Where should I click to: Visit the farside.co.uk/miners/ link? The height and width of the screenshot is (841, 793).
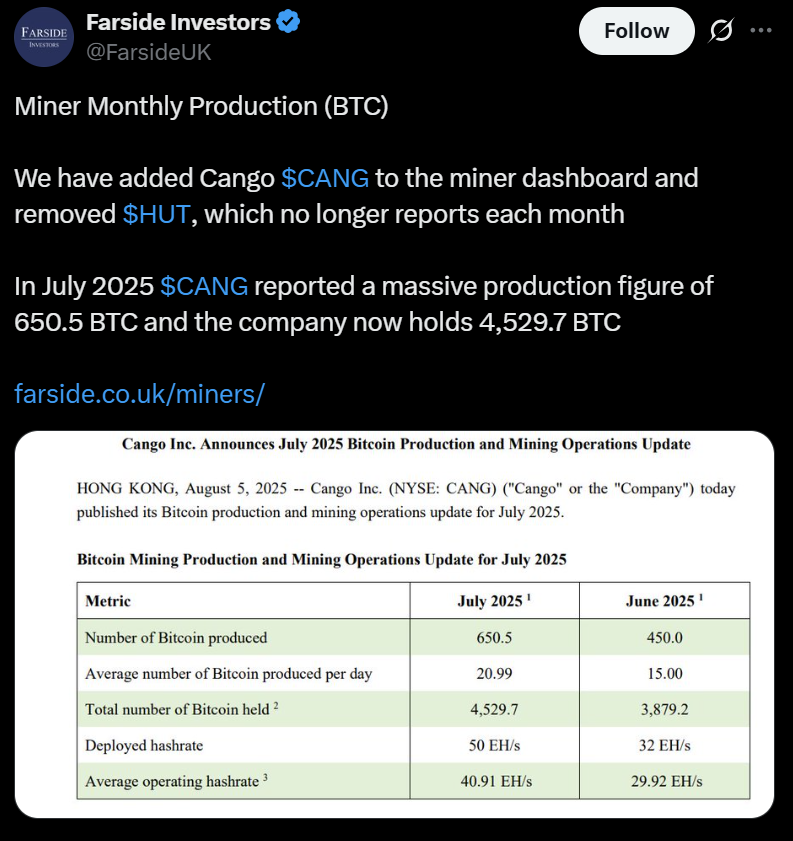[x=138, y=394]
